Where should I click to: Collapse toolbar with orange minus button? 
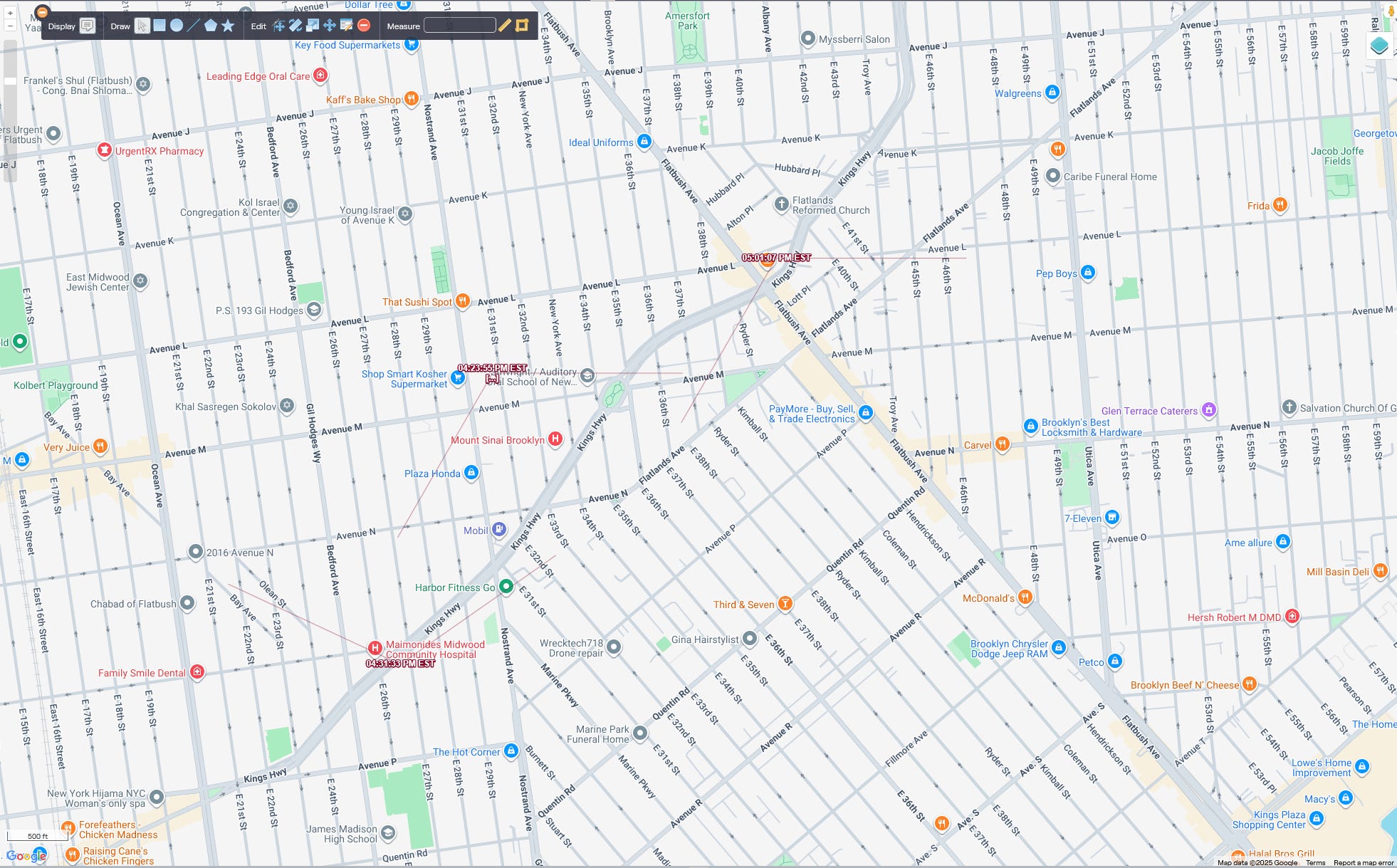(x=42, y=11)
